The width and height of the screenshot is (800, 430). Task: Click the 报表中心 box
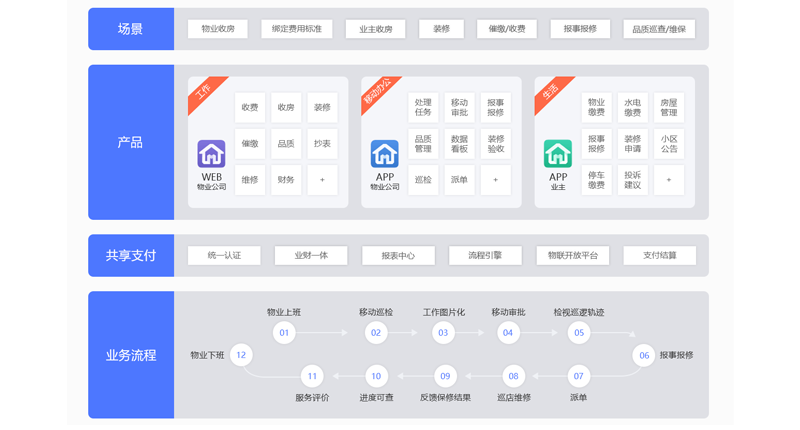(398, 256)
